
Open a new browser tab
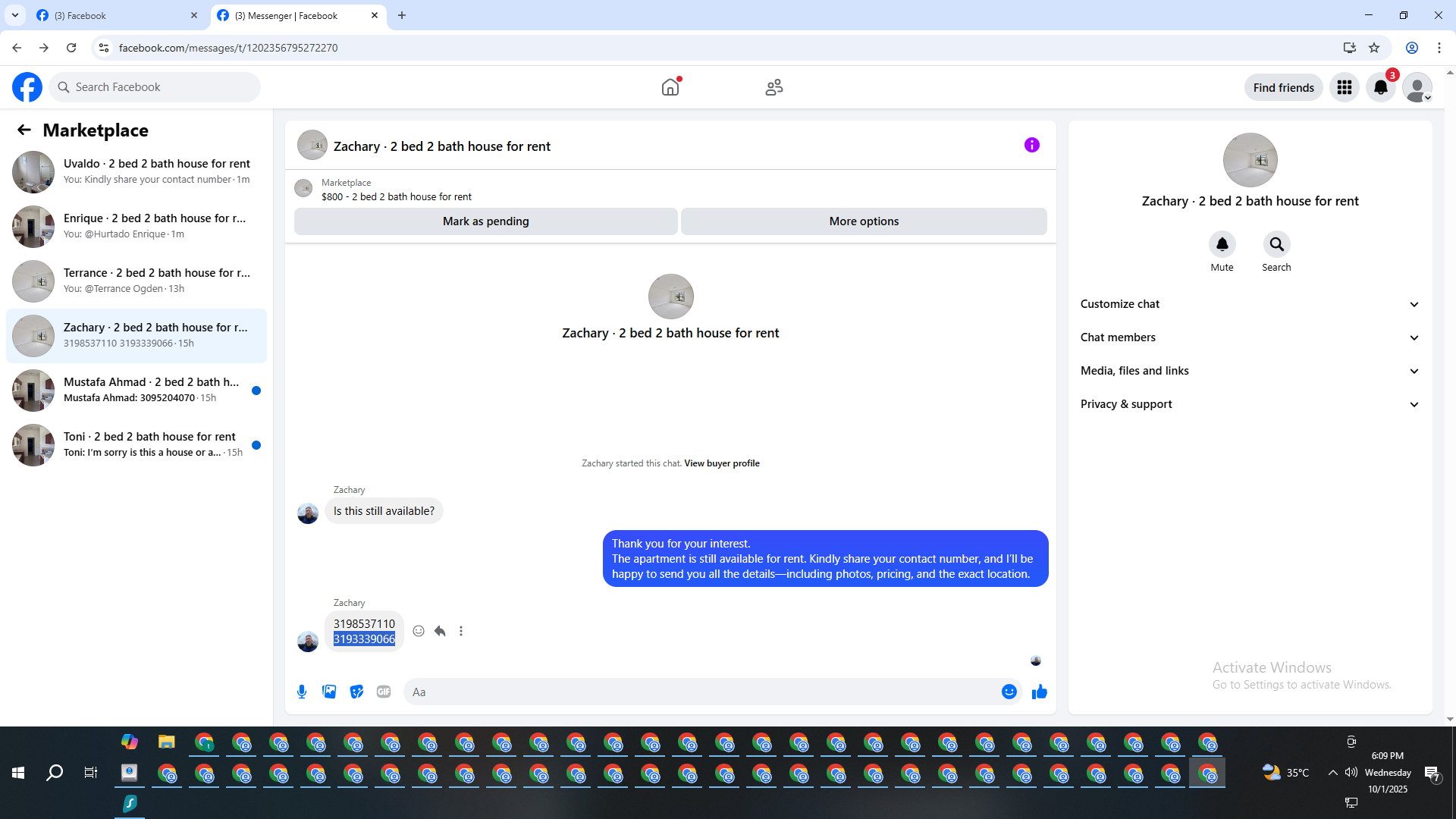click(402, 15)
